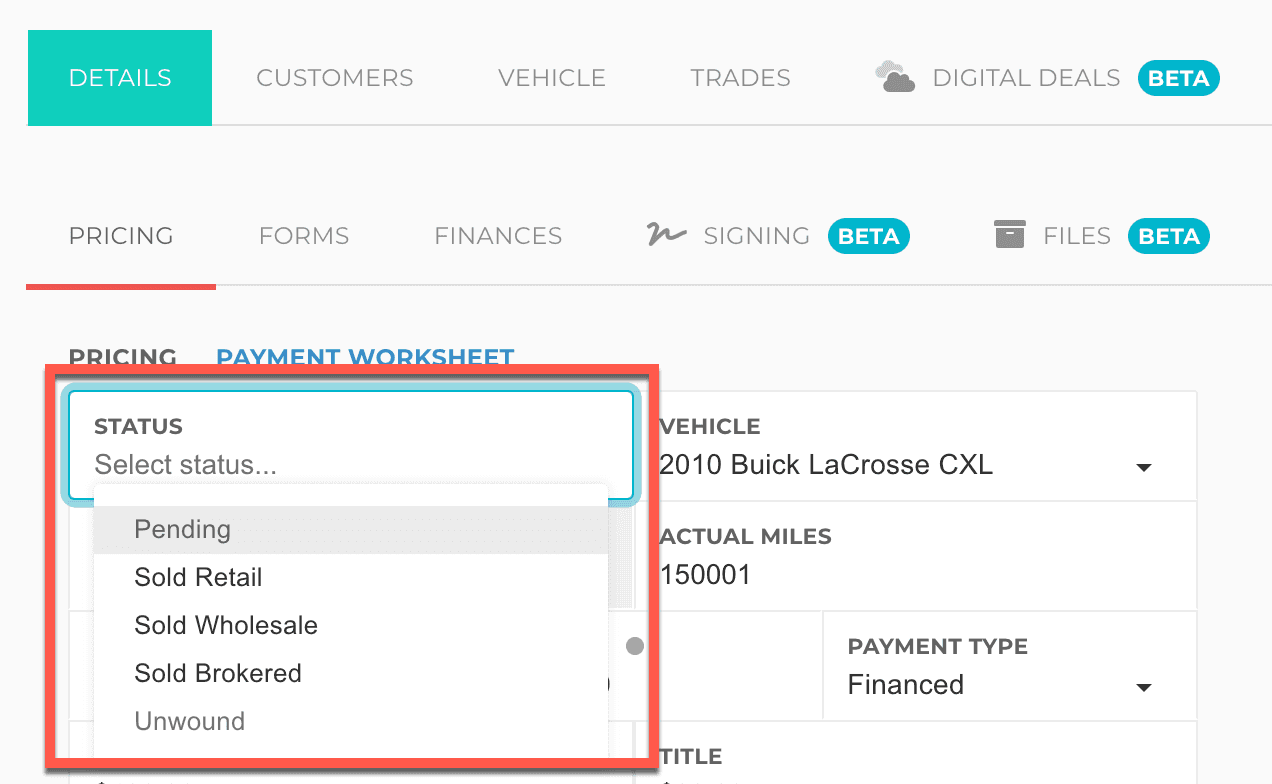Select the Forms sub-tab
This screenshot has height=784, width=1272.
click(x=304, y=236)
